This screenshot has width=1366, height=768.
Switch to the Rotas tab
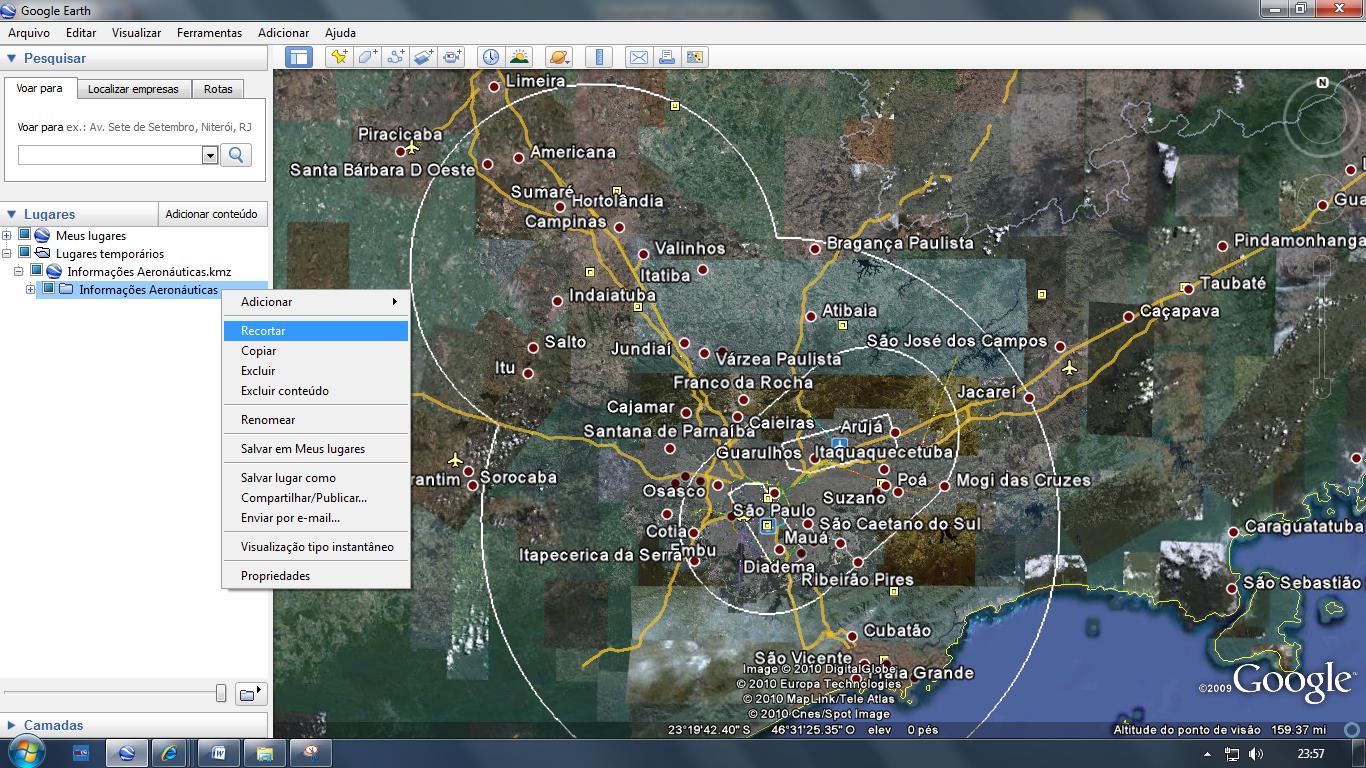click(218, 89)
